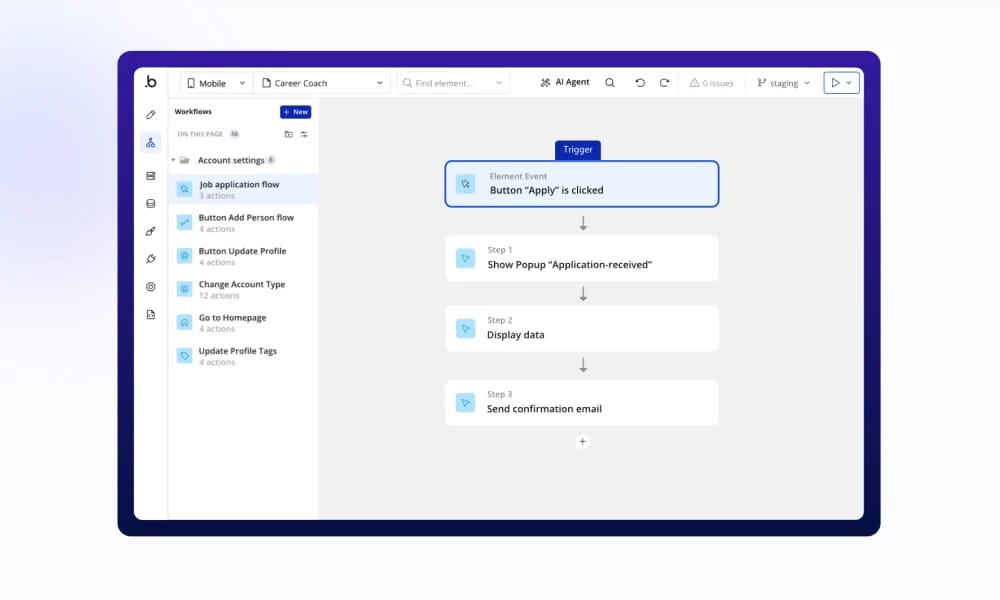
Task: Open the Styles tab paintbrush icon
Action: [151, 231]
